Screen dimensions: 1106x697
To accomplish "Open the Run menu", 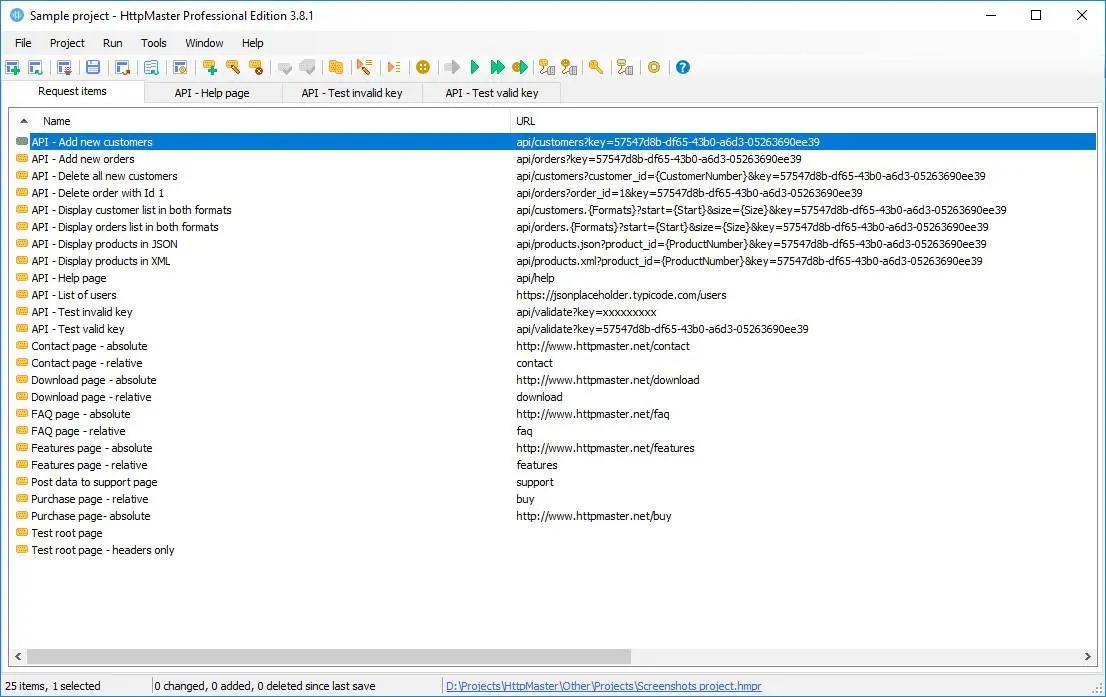I will tap(112, 43).
